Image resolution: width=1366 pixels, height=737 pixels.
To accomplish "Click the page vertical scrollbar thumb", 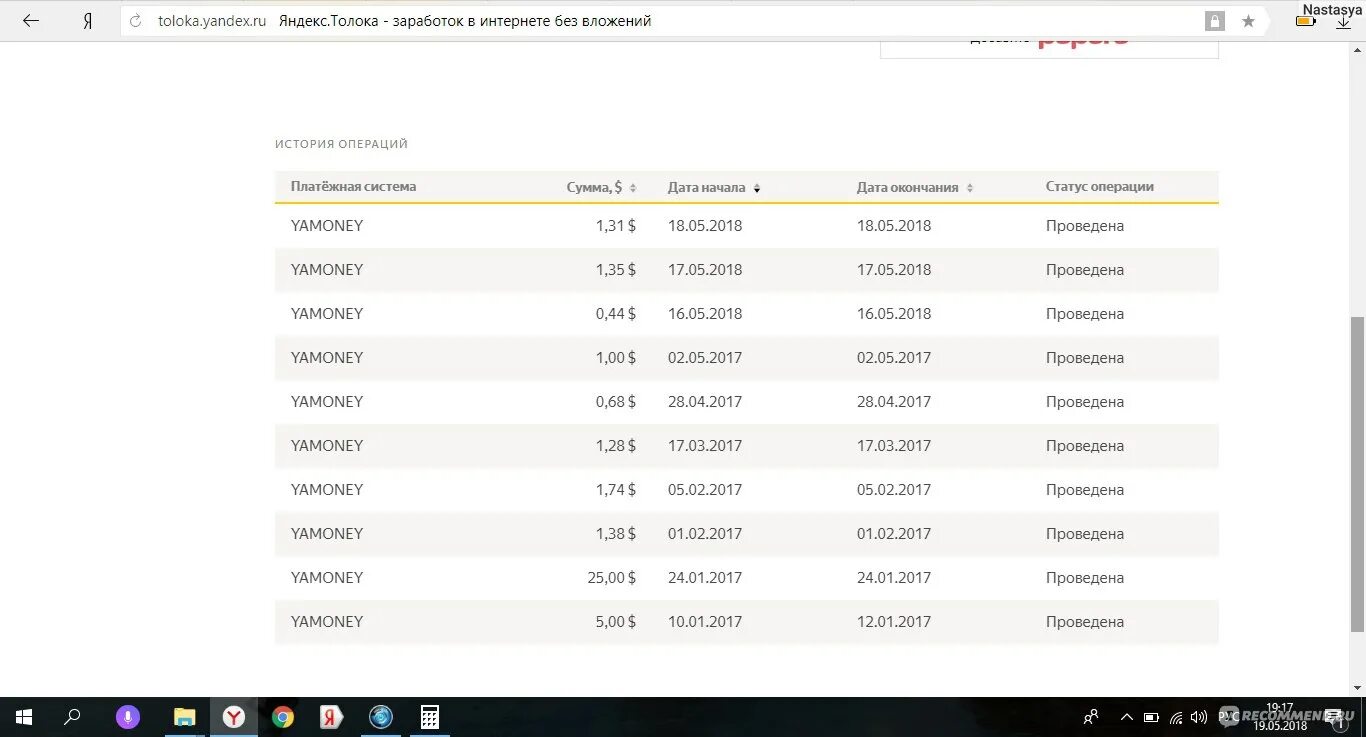I will (x=1357, y=474).
